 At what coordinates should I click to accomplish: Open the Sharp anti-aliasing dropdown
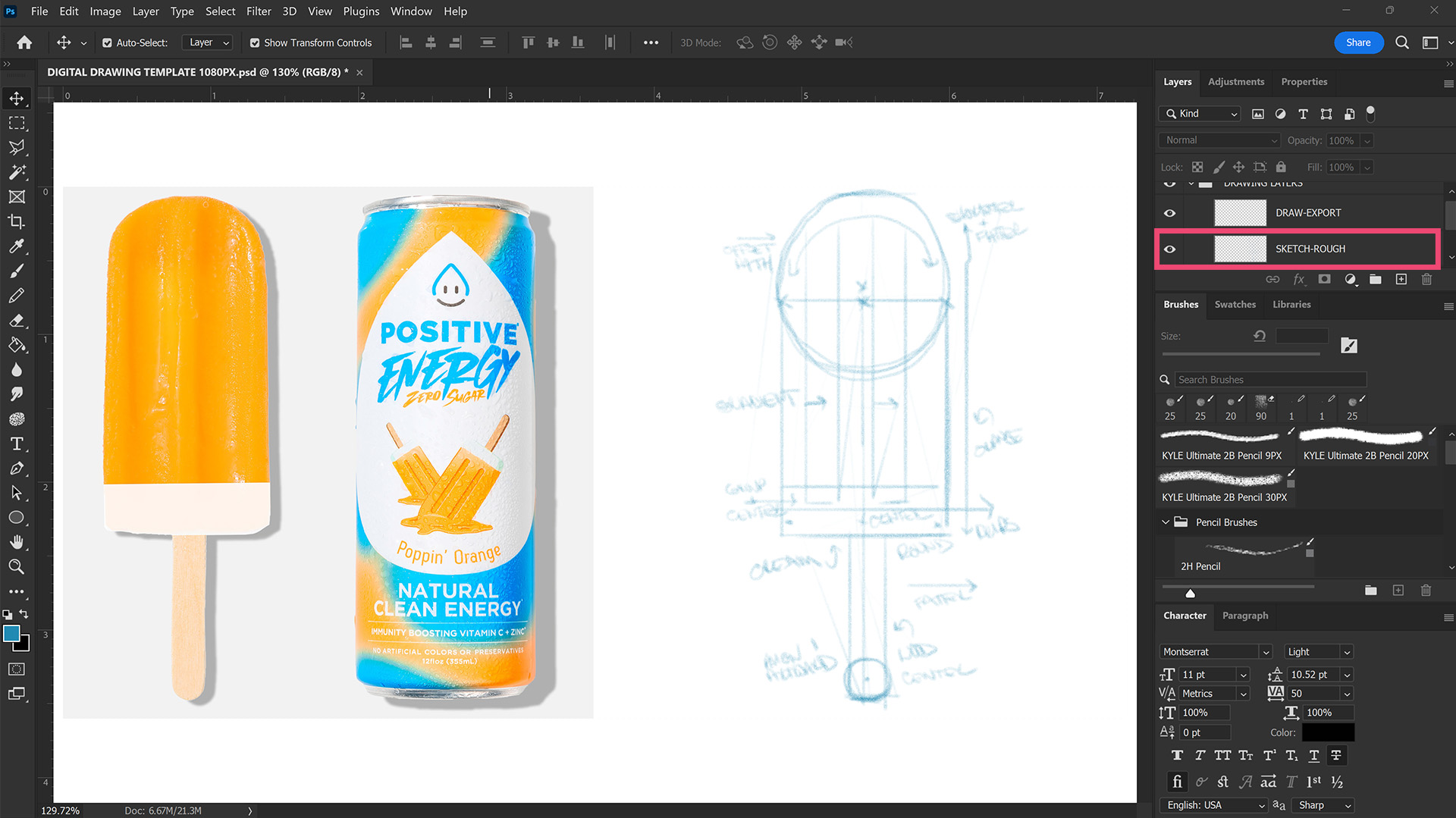pyautogui.click(x=1324, y=805)
